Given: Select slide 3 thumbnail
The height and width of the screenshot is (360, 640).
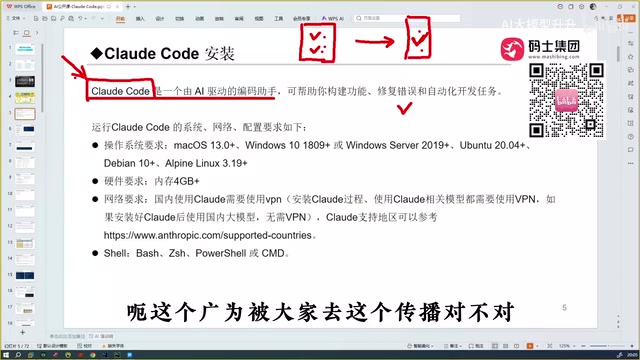Looking at the screenshot, I should tap(25, 81).
